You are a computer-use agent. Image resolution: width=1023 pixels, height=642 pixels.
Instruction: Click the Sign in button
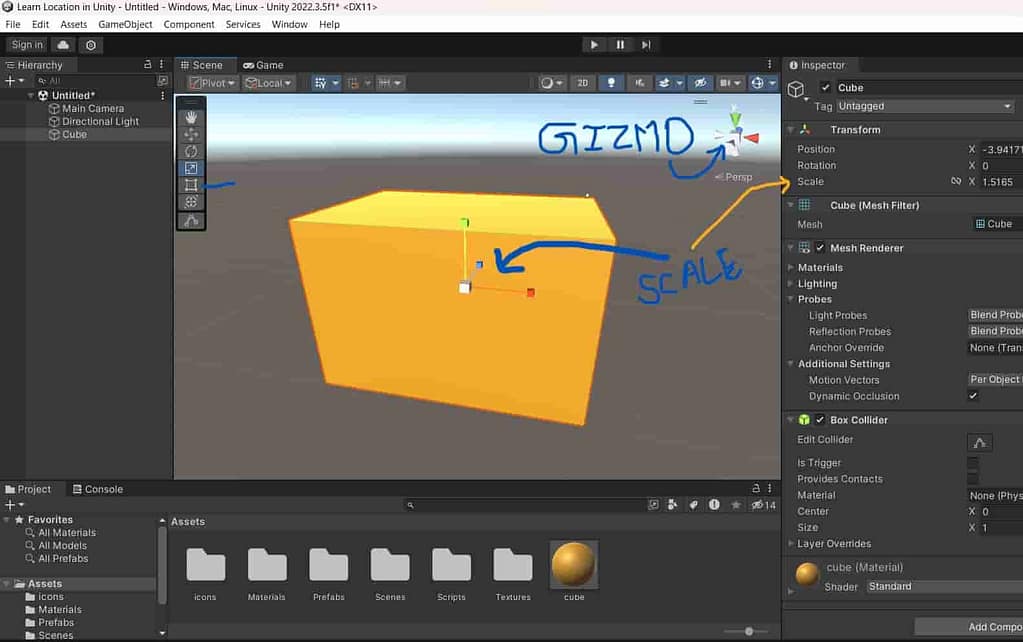pos(26,44)
